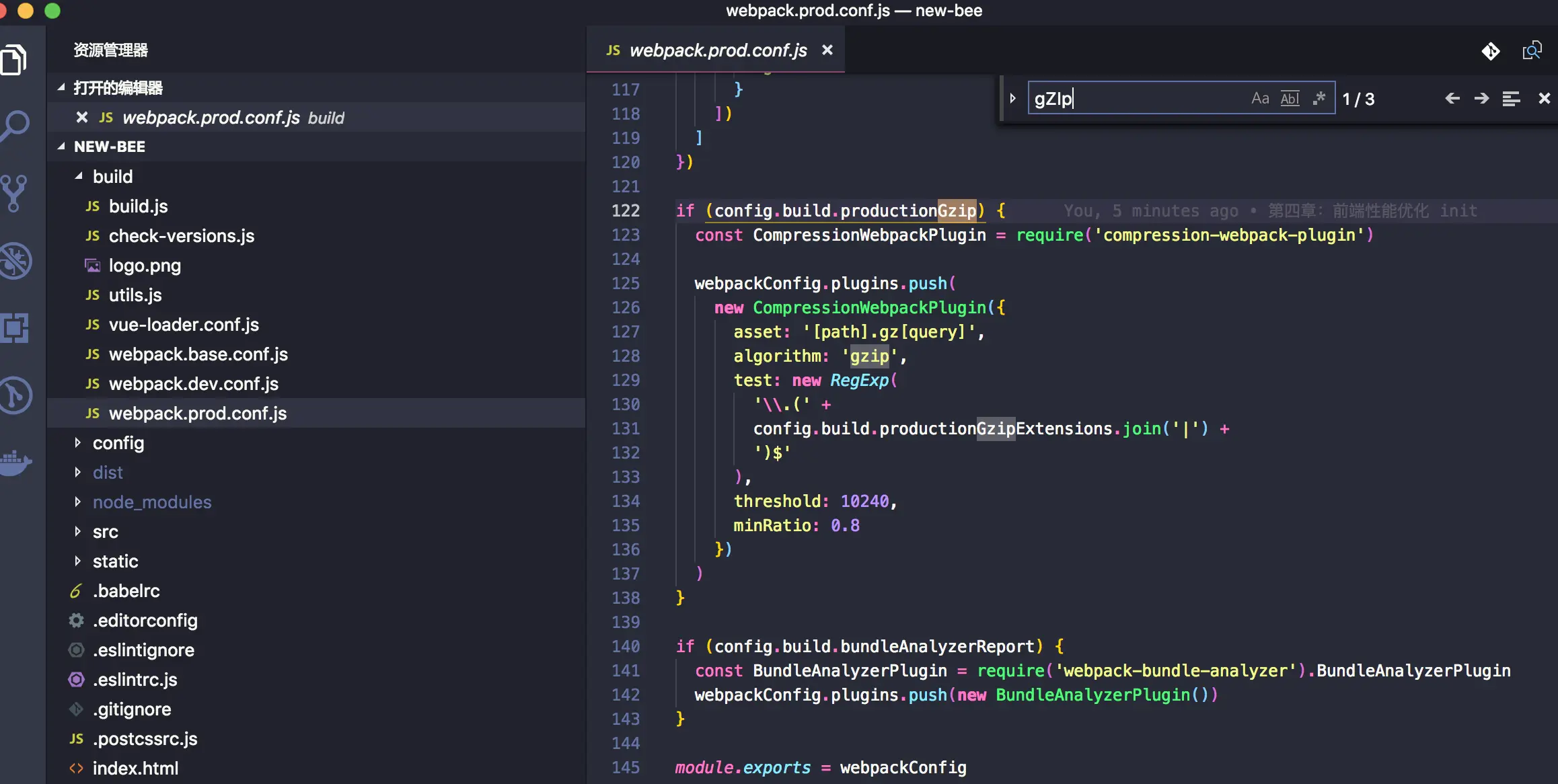The width and height of the screenshot is (1558, 784).
Task: Click the Git open changes icon
Action: [1491, 51]
